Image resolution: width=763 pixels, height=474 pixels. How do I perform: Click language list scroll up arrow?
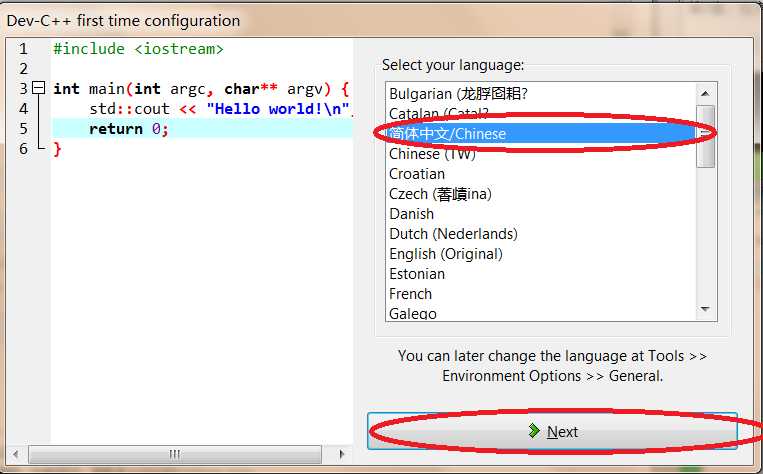coord(706,93)
